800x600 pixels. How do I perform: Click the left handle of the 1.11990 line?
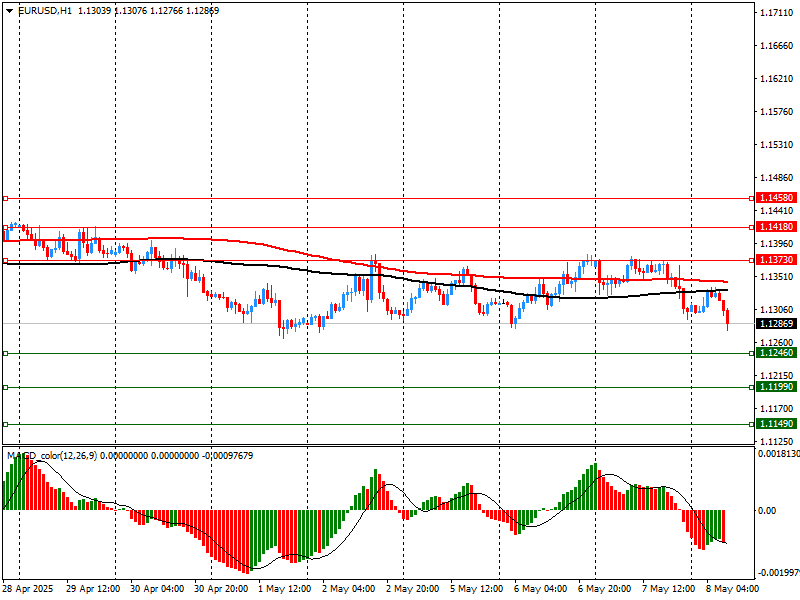pyautogui.click(x=5, y=387)
